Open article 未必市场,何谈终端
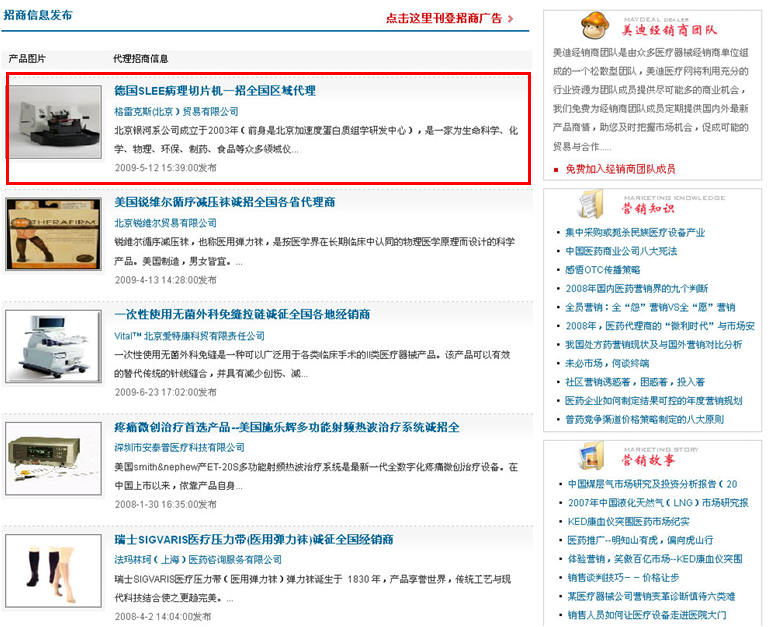This screenshot has width=772, height=627. pos(607,363)
